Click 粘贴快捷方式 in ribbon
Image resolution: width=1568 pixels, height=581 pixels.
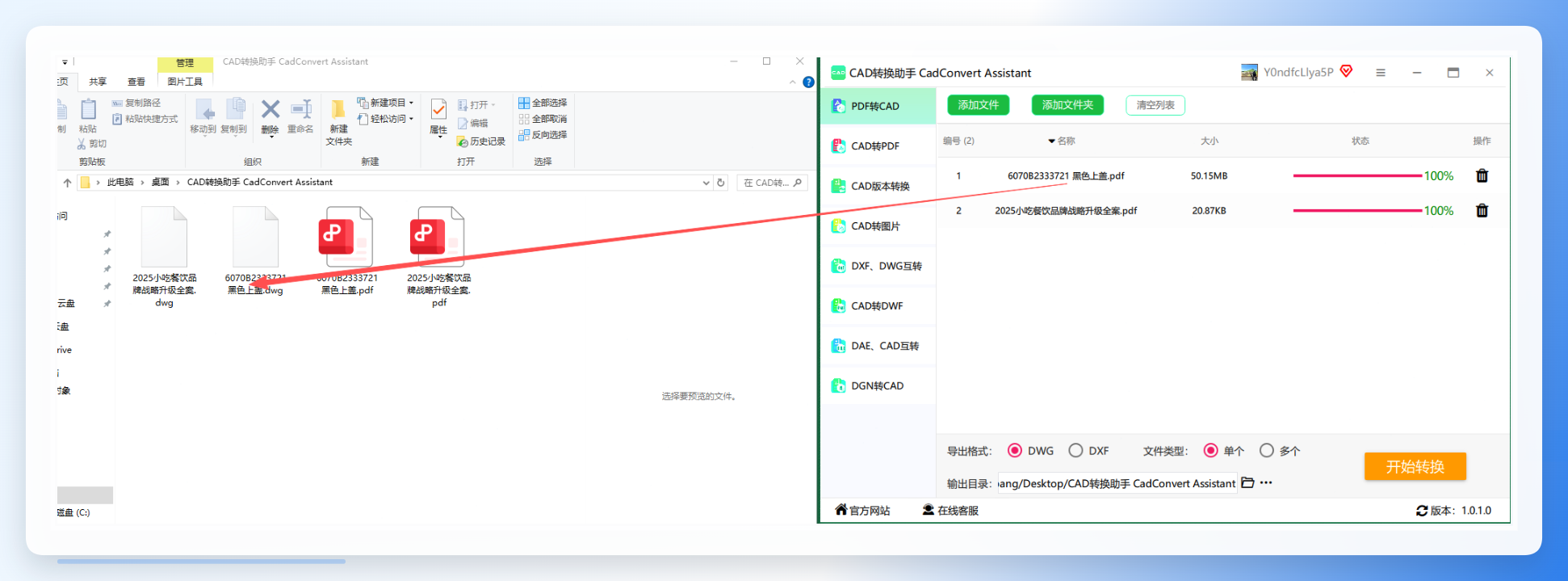coord(145,119)
